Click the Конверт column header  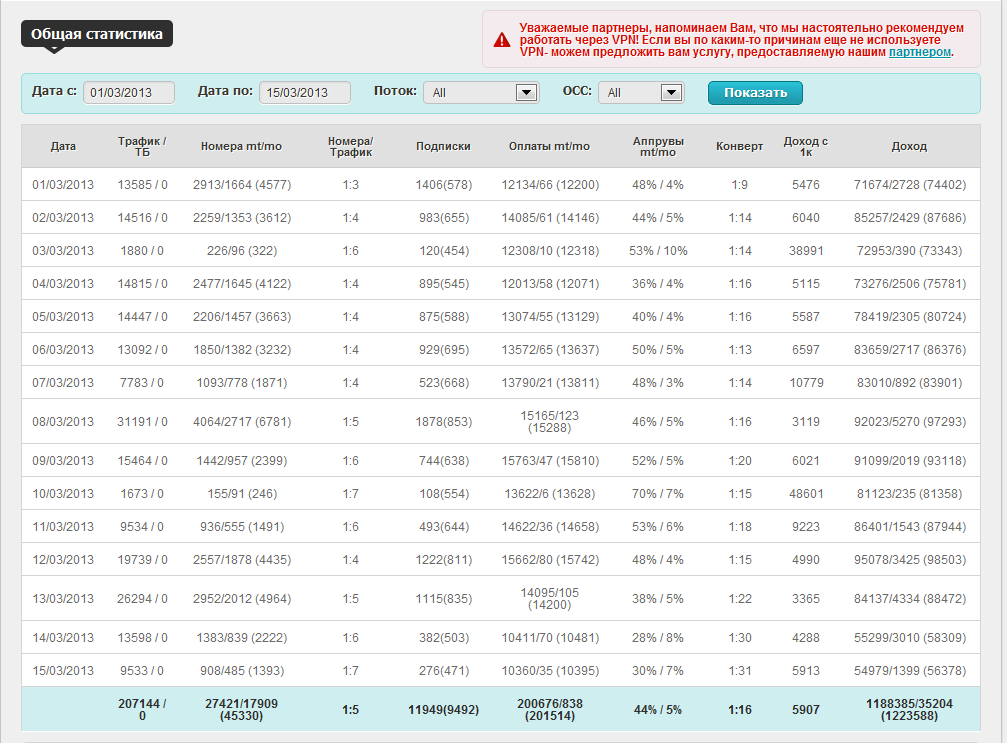[739, 146]
